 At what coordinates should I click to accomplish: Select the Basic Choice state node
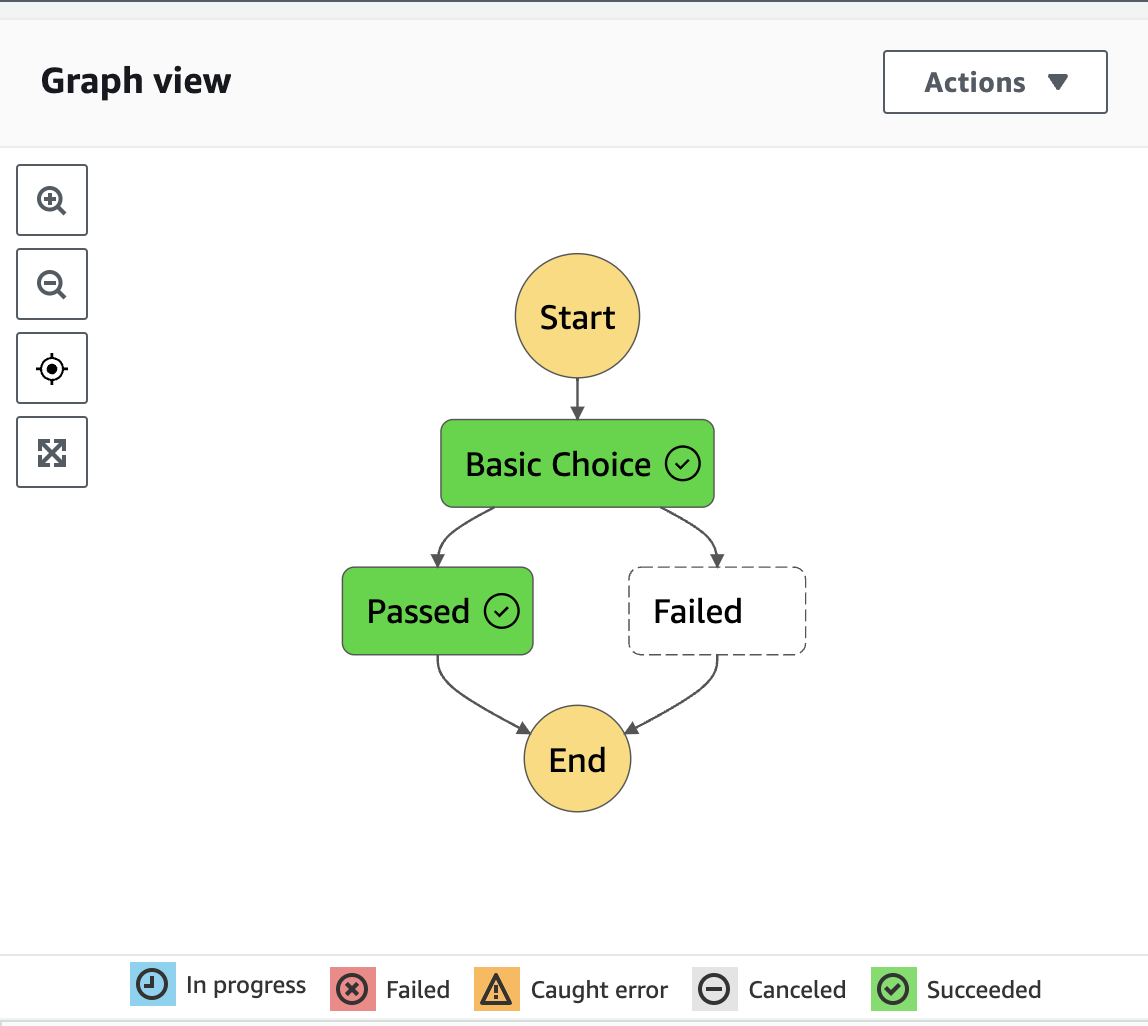pos(558,464)
